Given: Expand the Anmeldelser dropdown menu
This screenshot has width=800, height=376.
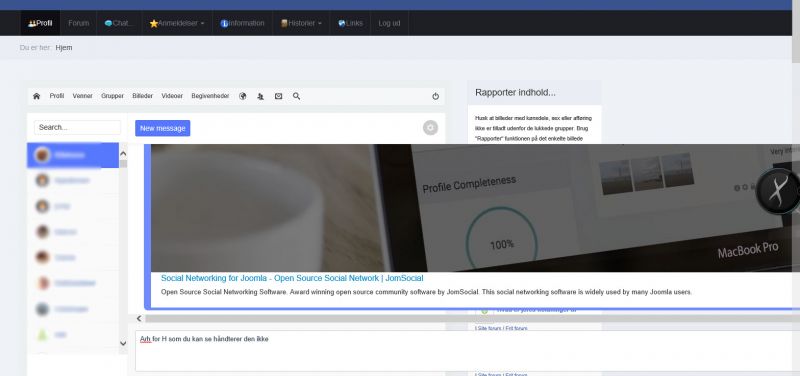Looking at the screenshot, I should [x=177, y=23].
